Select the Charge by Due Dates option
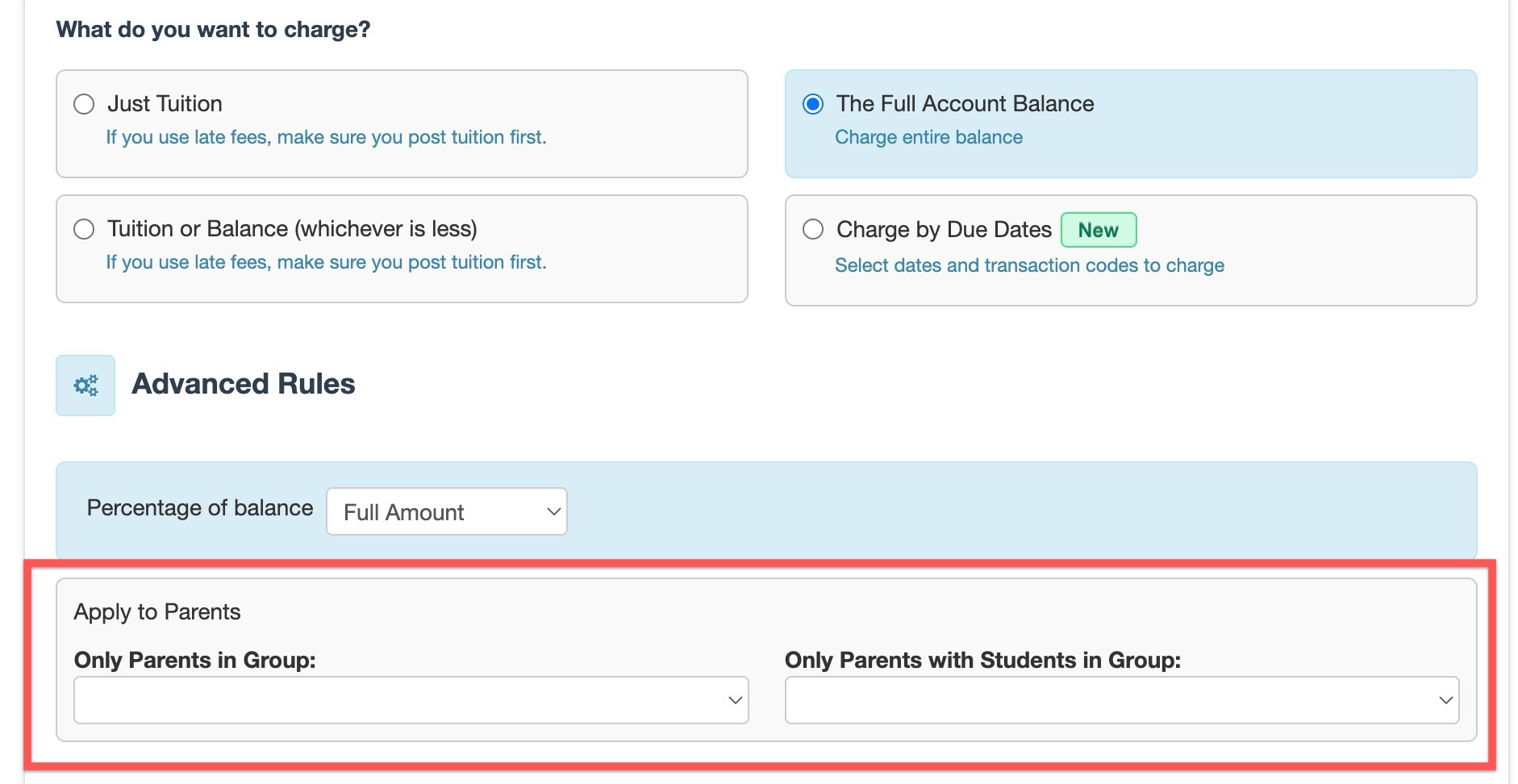Viewport: 1518px width, 784px height. coord(813,229)
